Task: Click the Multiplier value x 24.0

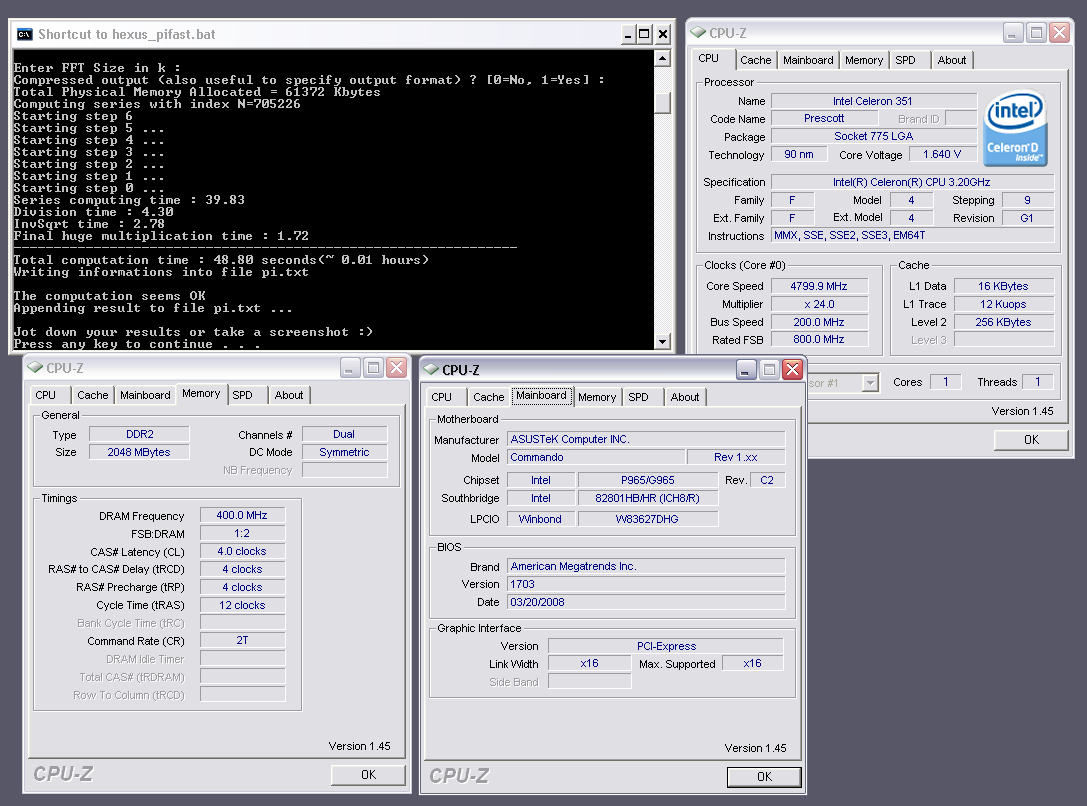Action: pos(819,304)
